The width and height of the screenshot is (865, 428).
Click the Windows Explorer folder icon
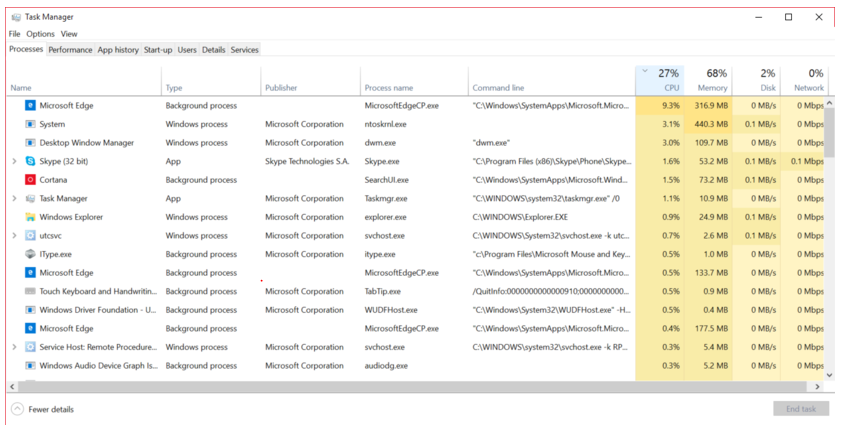coord(30,217)
